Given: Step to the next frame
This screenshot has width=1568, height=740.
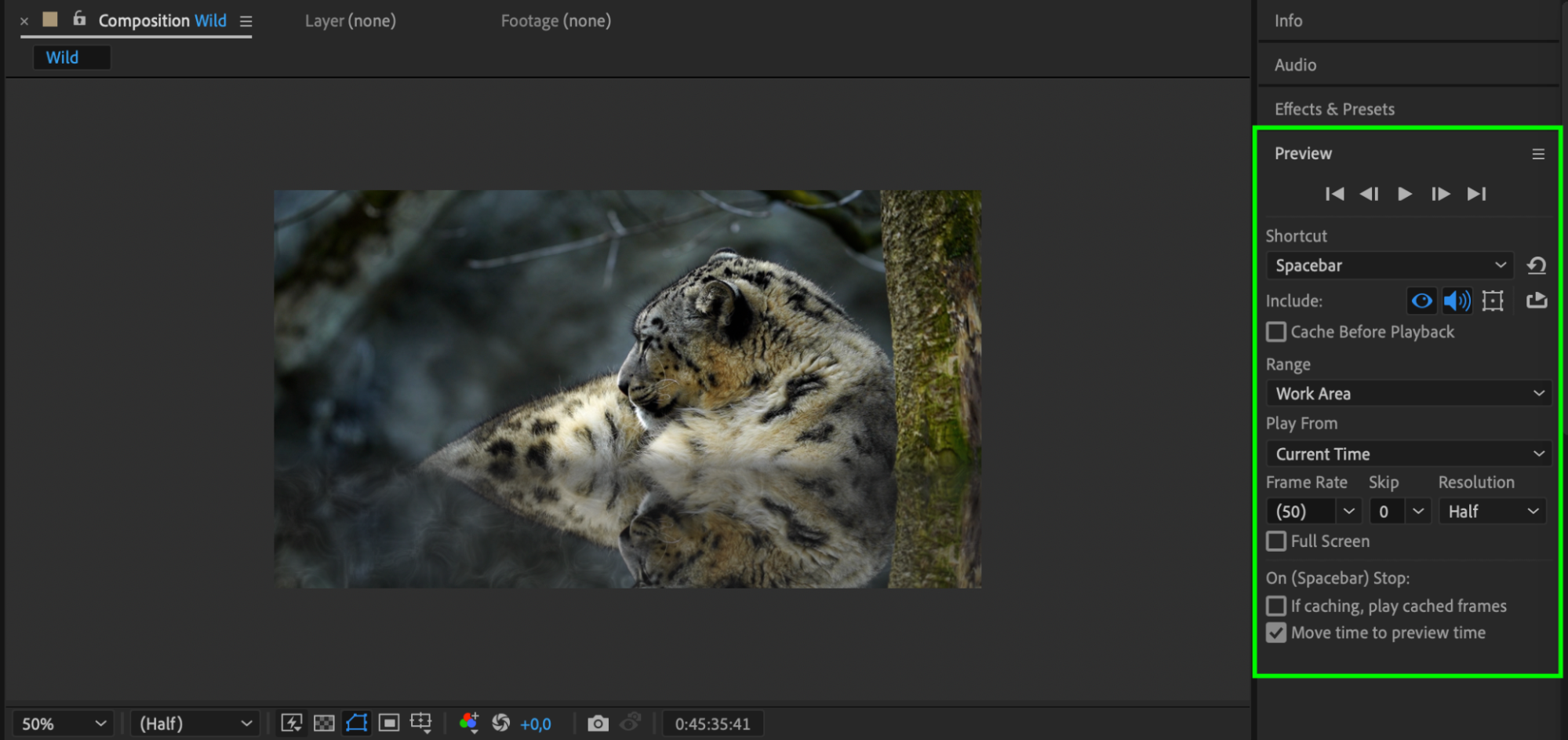Looking at the screenshot, I should 1440,194.
